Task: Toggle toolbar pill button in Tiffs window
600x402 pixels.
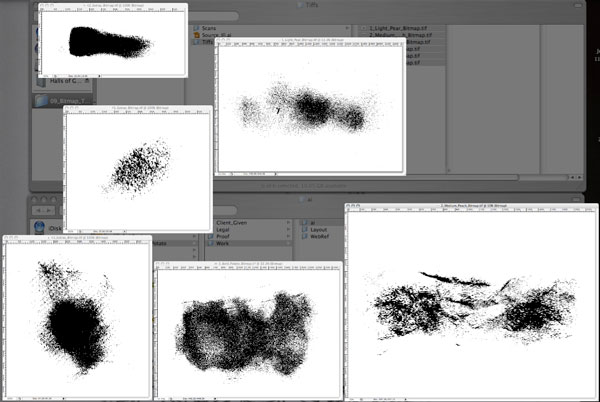Action: (x=577, y=5)
